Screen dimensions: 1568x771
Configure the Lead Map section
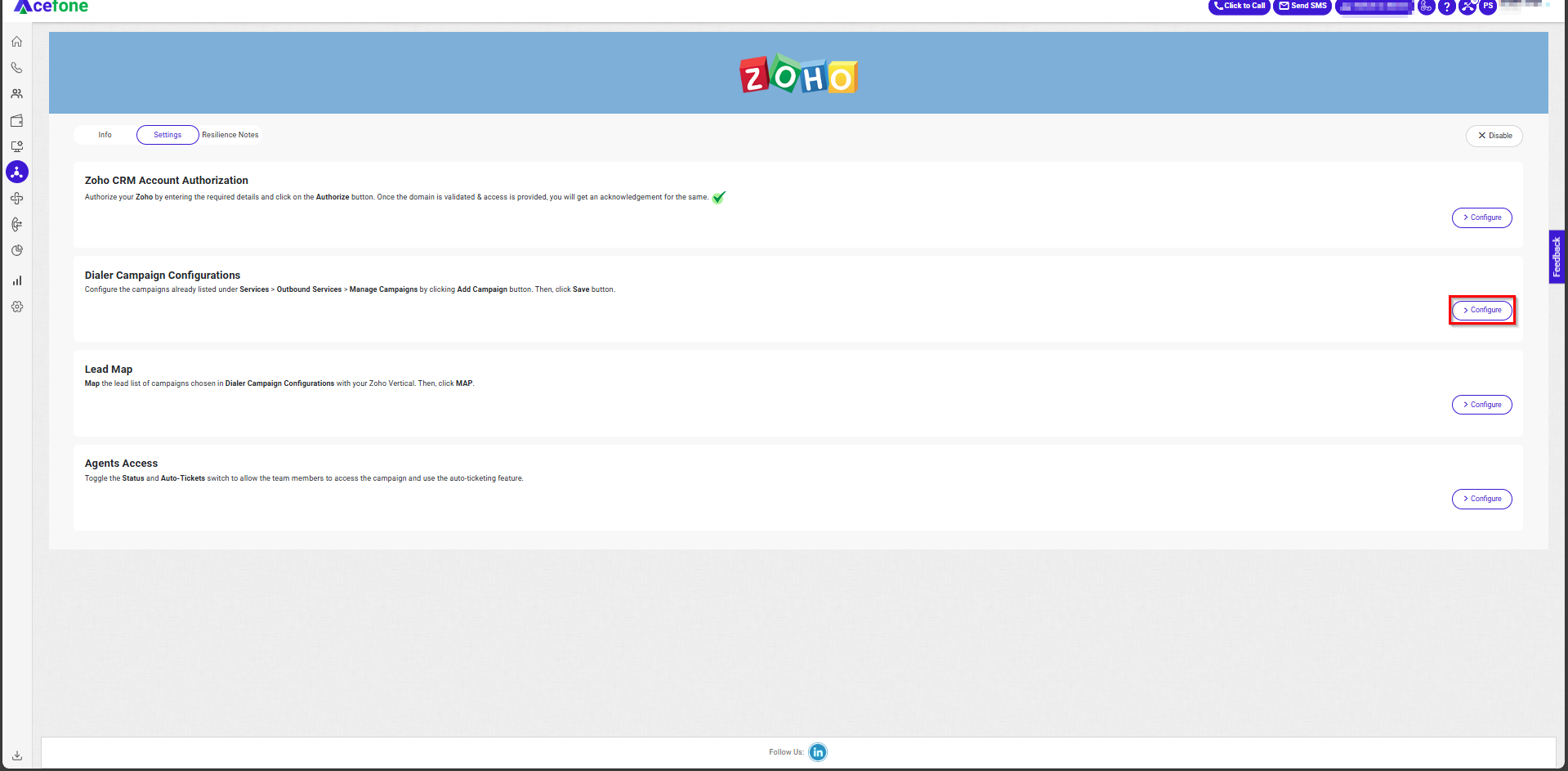pyautogui.click(x=1481, y=405)
